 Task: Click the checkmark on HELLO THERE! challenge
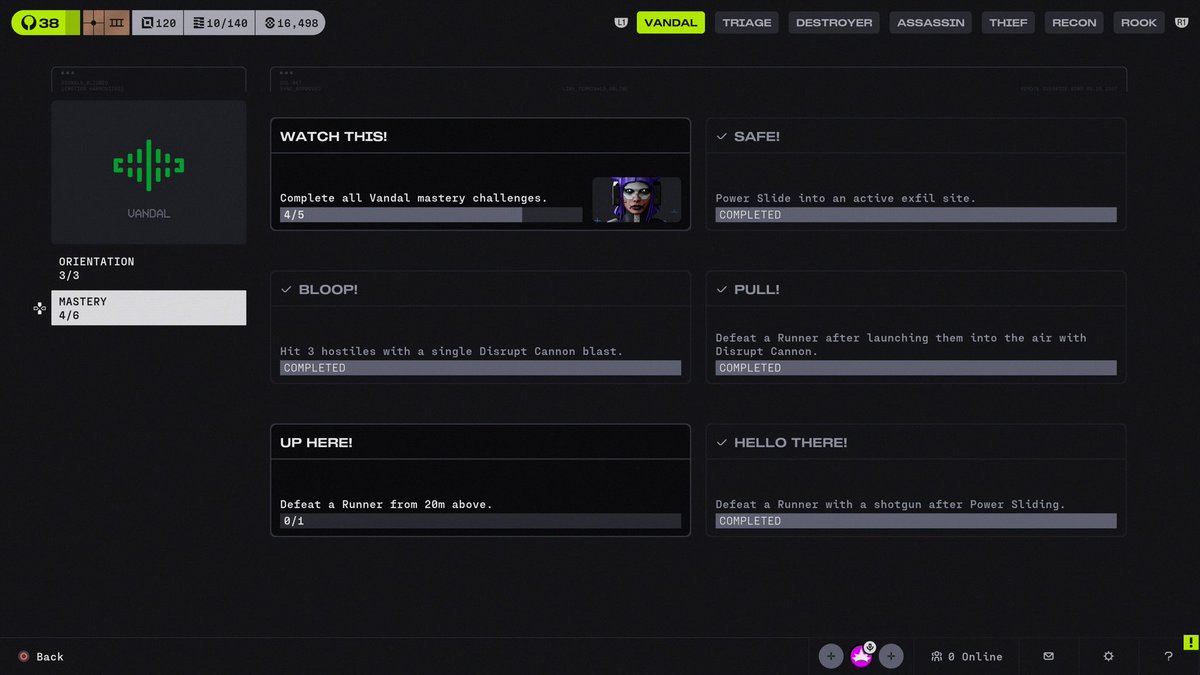coord(722,442)
